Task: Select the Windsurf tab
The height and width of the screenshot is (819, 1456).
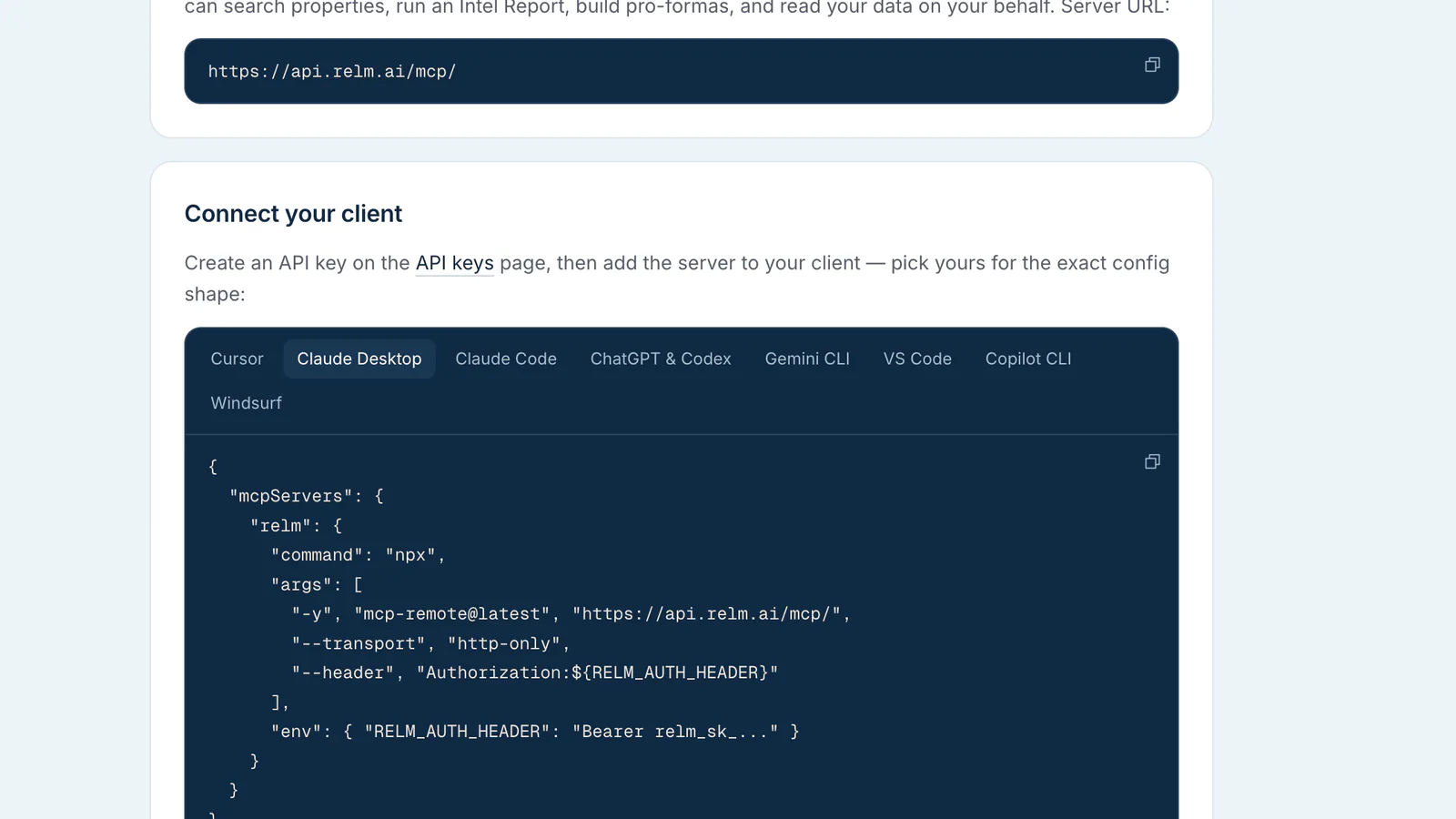Action: click(246, 403)
